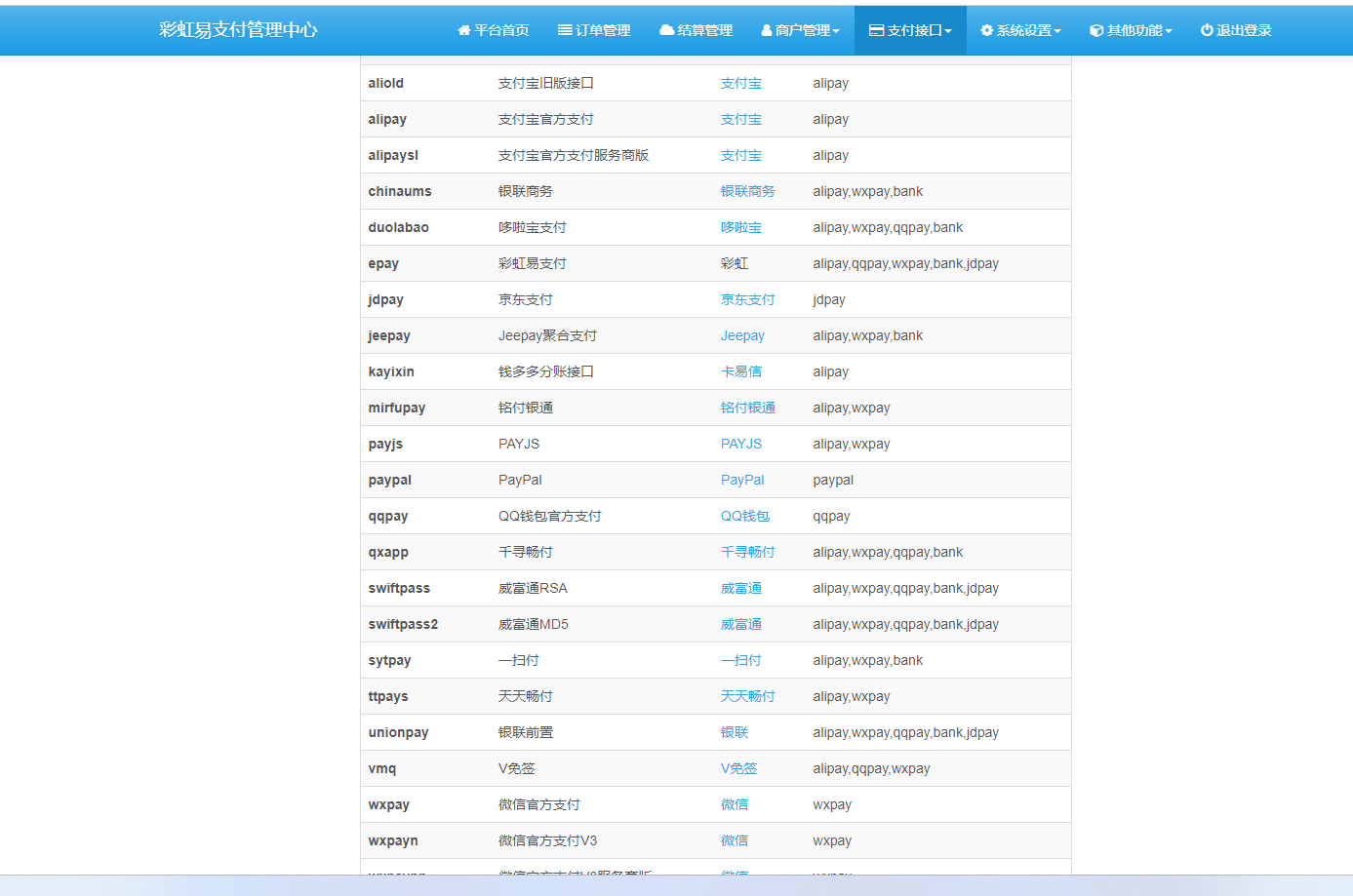
Task: Select the mirfupay plugin name
Action: [x=397, y=409]
